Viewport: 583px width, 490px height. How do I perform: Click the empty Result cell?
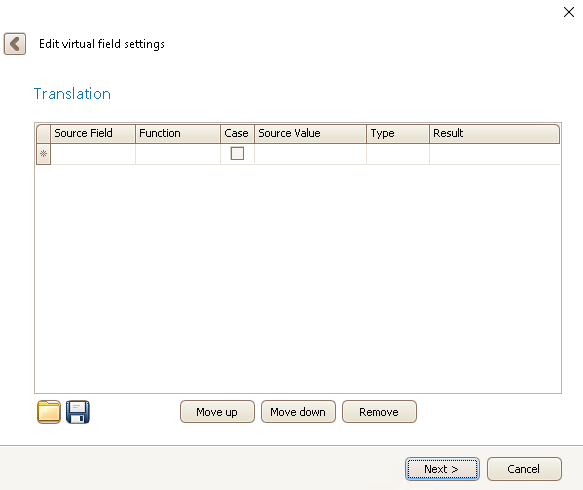click(x=495, y=154)
